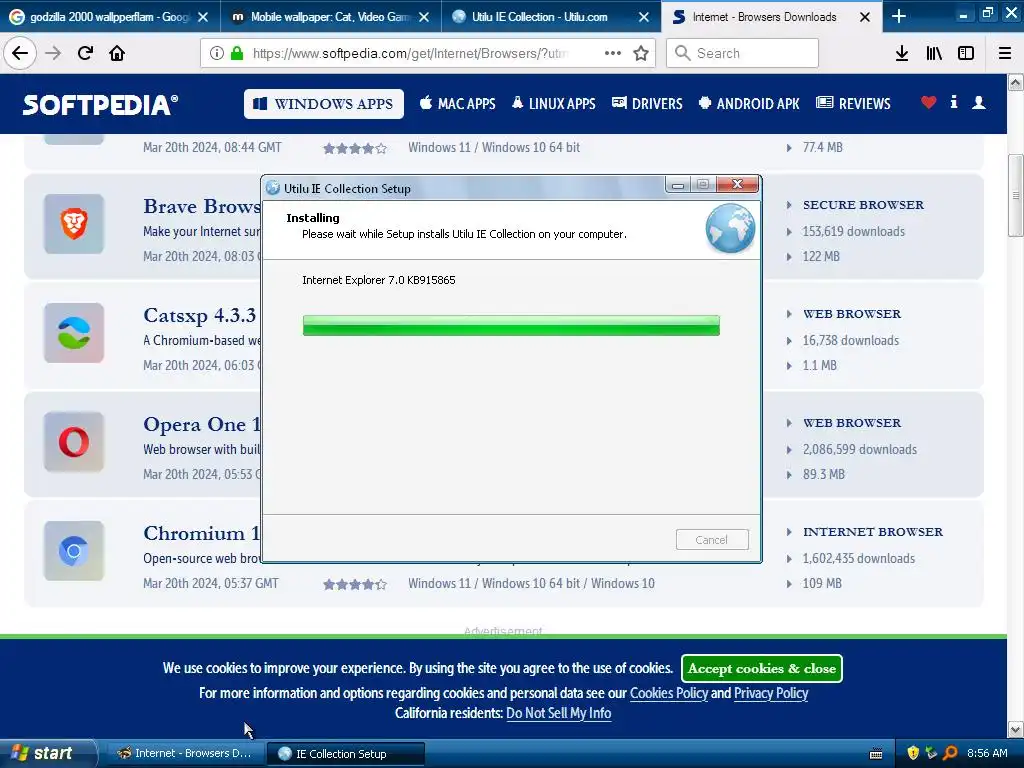Open Reviews section
1024x768 pixels.
[x=854, y=104]
